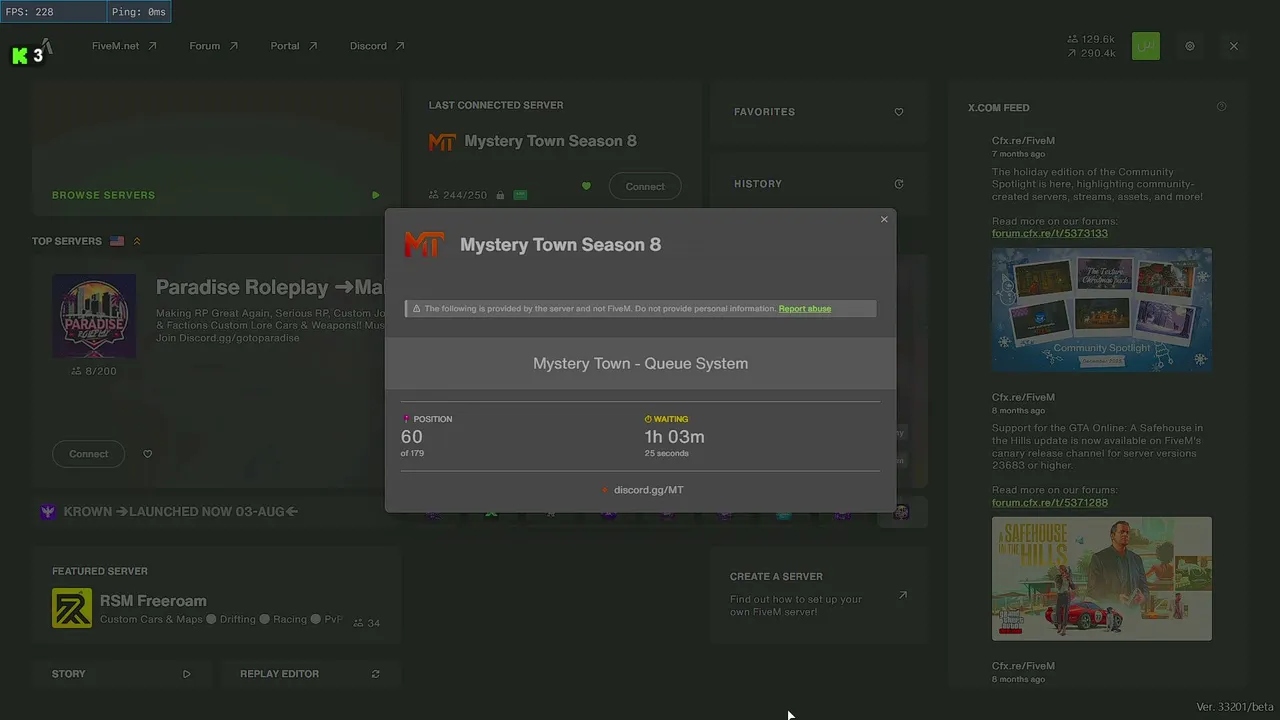
Task: Click the History clock icon
Action: (899, 184)
